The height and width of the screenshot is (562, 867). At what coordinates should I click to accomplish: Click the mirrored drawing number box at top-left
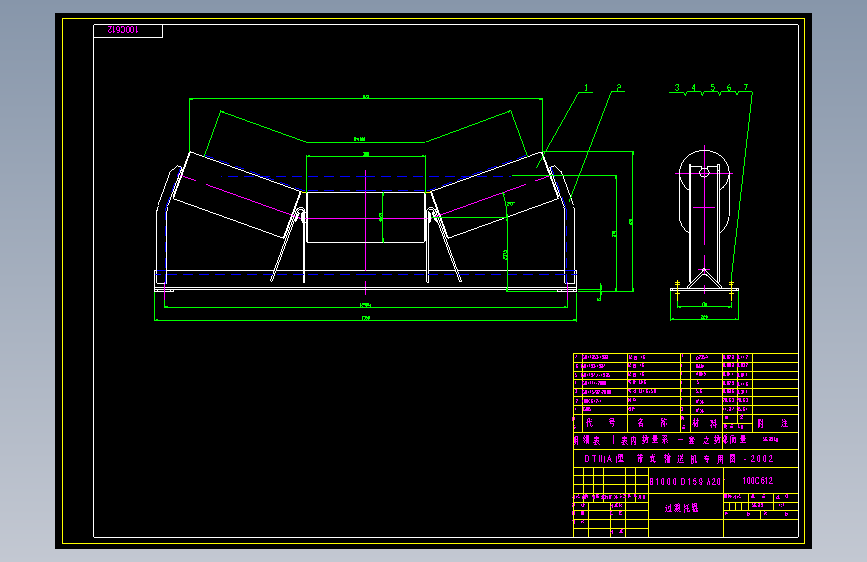pyautogui.click(x=128, y=30)
